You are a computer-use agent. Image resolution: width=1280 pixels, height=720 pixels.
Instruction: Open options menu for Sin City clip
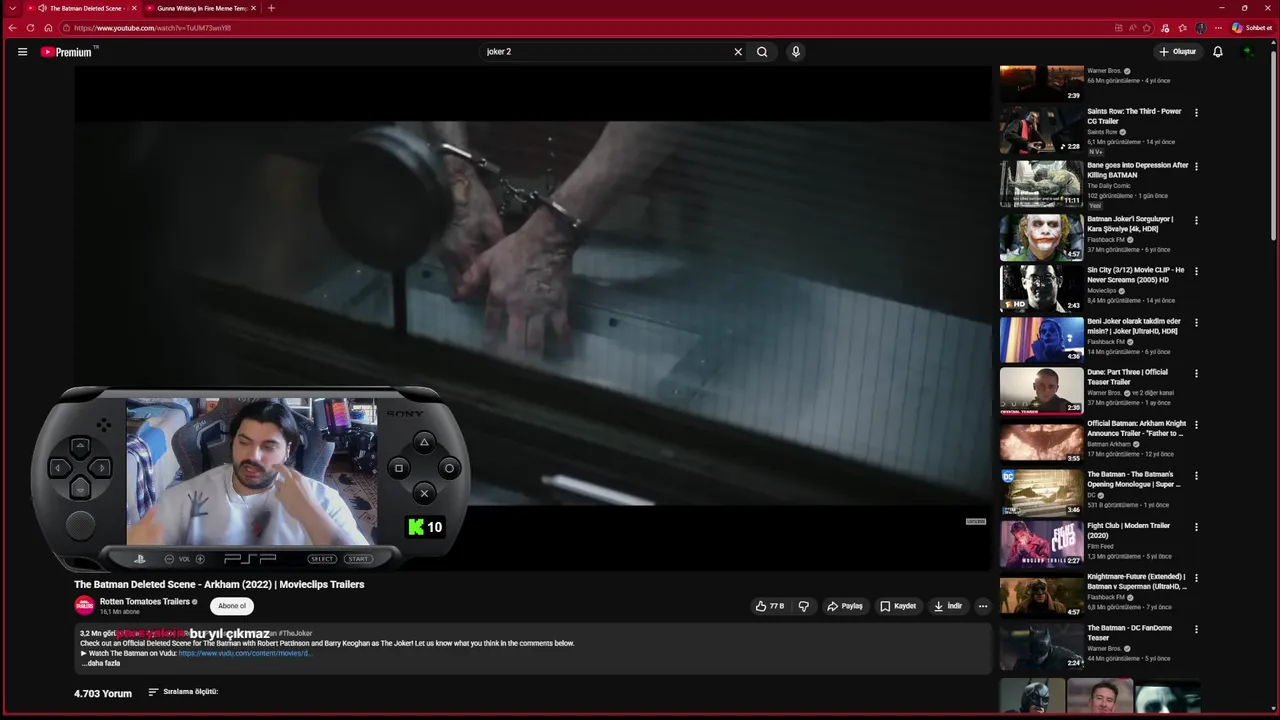tap(1196, 272)
